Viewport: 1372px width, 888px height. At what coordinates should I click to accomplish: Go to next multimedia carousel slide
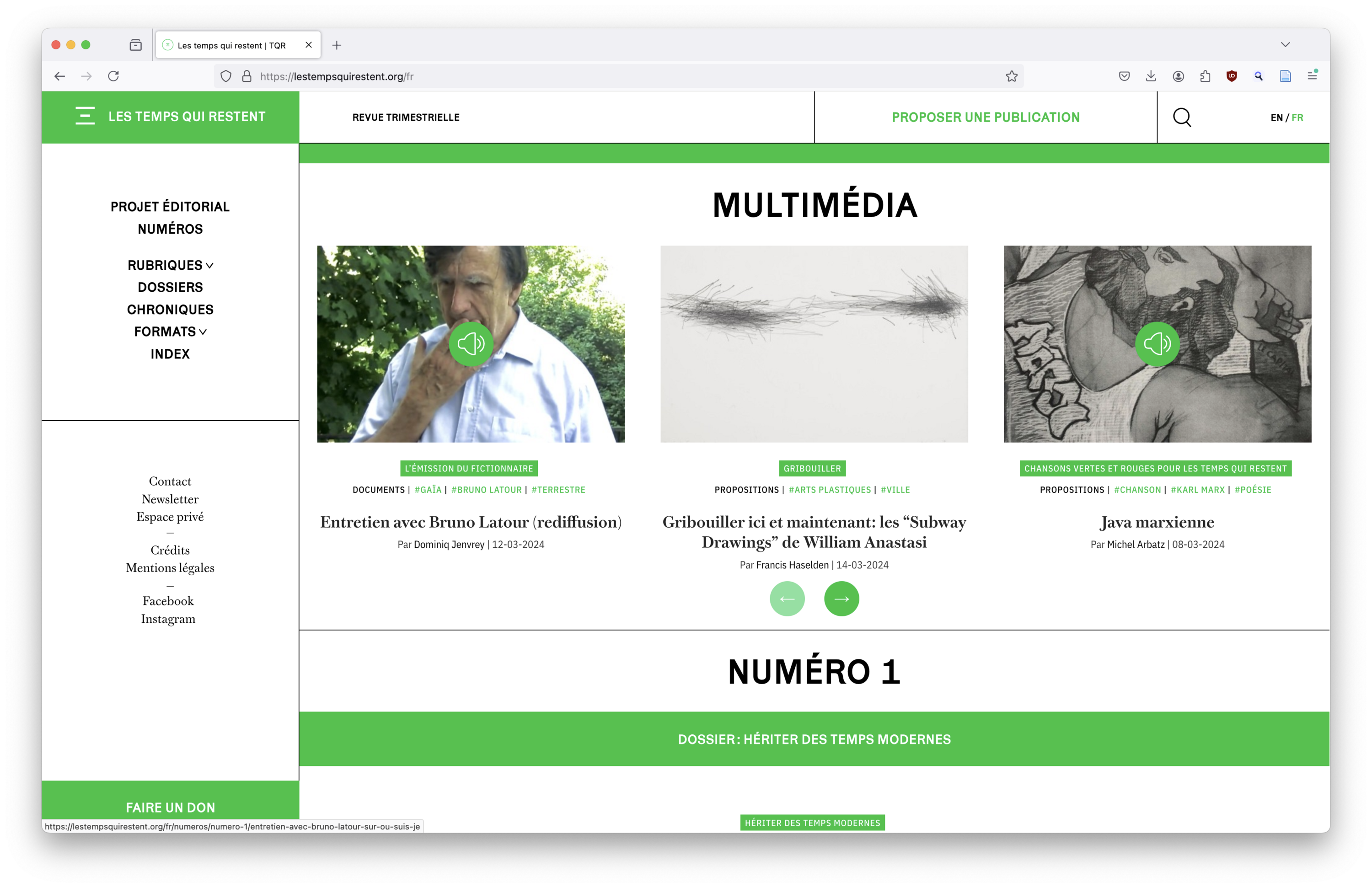coord(841,599)
